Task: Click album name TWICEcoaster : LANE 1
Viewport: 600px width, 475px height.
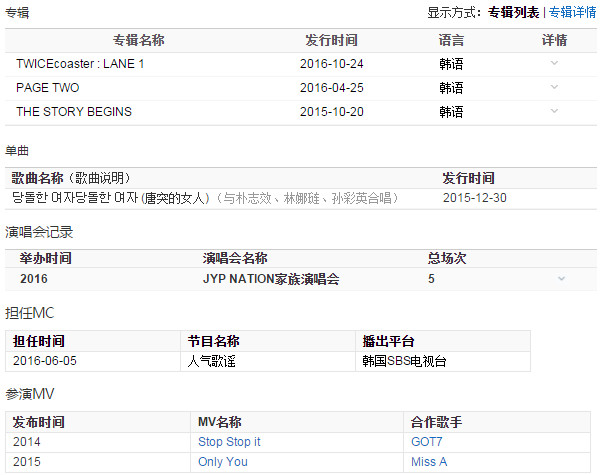Action: pos(80,64)
